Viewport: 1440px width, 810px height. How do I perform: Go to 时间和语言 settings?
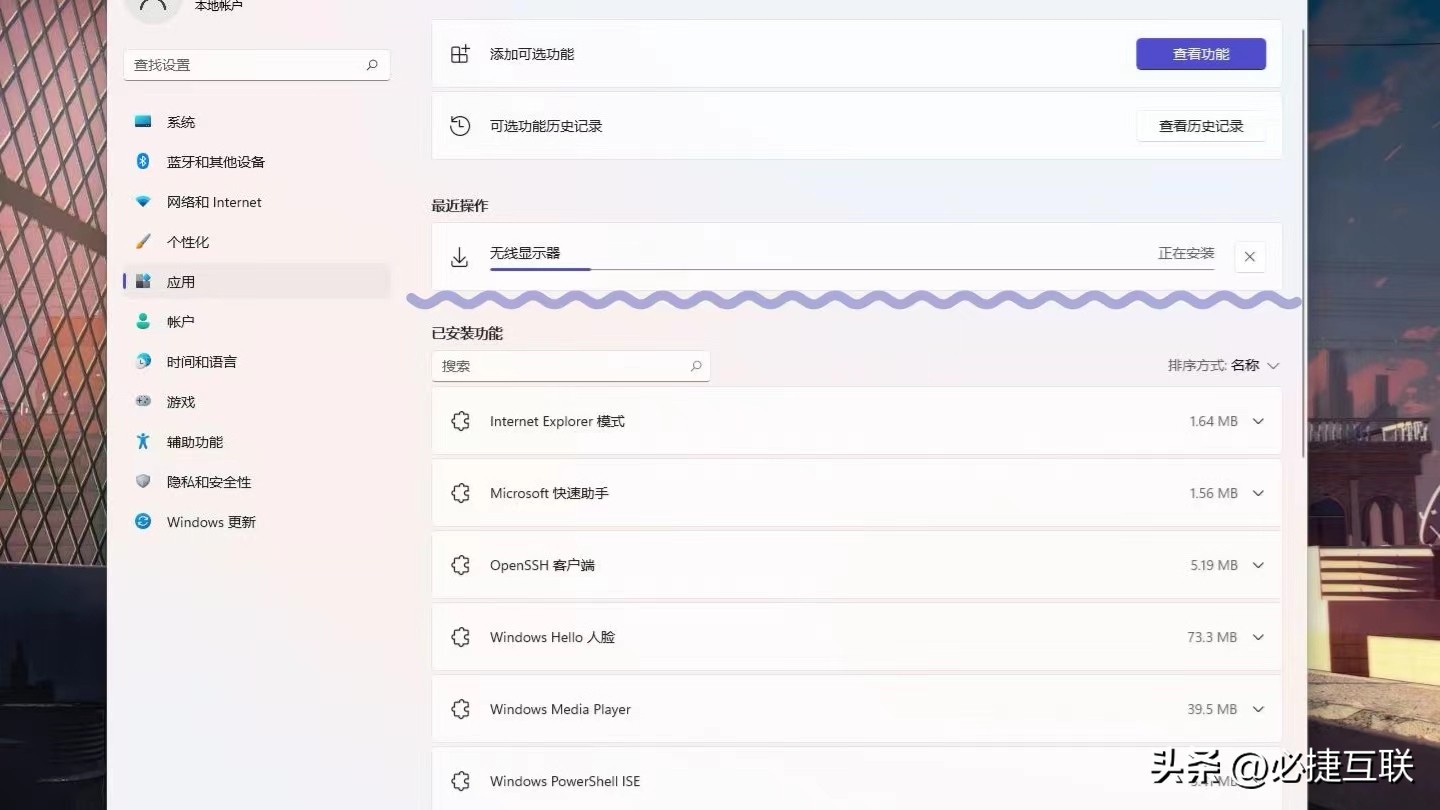point(201,362)
